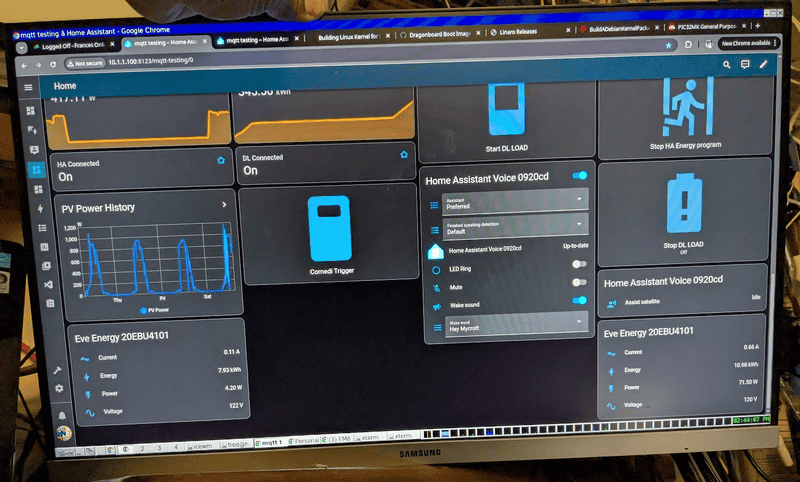
Task: Open taskbar xterm window next to FM8
Action: click(369, 438)
